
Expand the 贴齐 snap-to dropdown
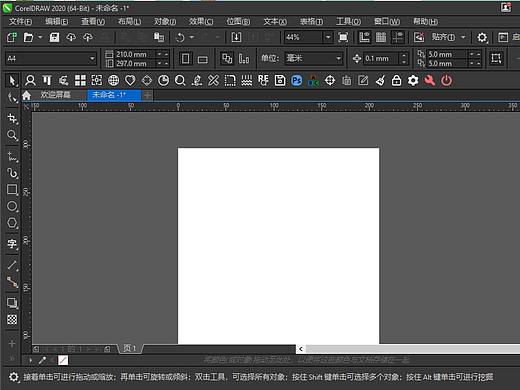pyautogui.click(x=463, y=37)
